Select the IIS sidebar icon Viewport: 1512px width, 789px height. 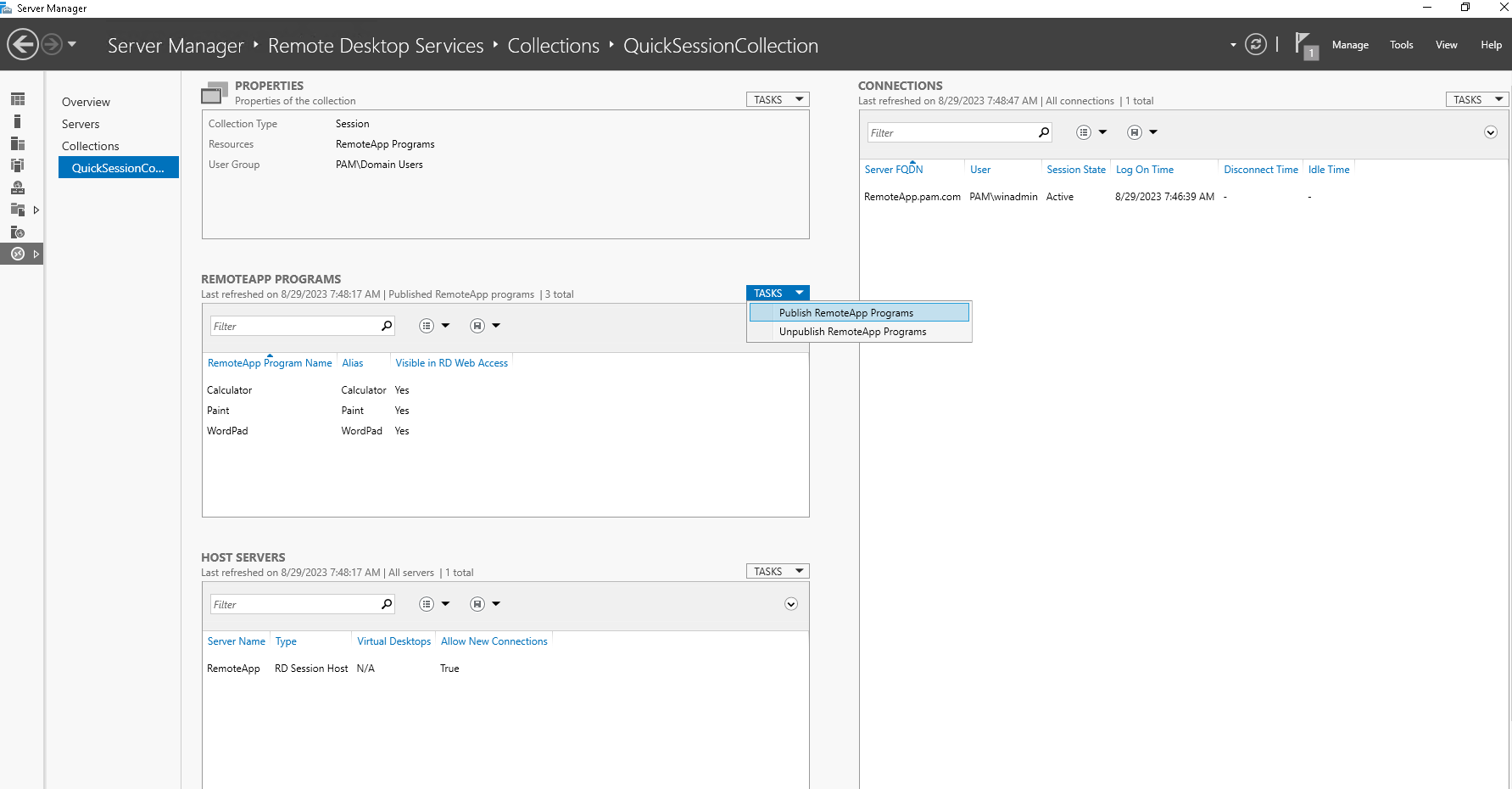click(x=18, y=232)
